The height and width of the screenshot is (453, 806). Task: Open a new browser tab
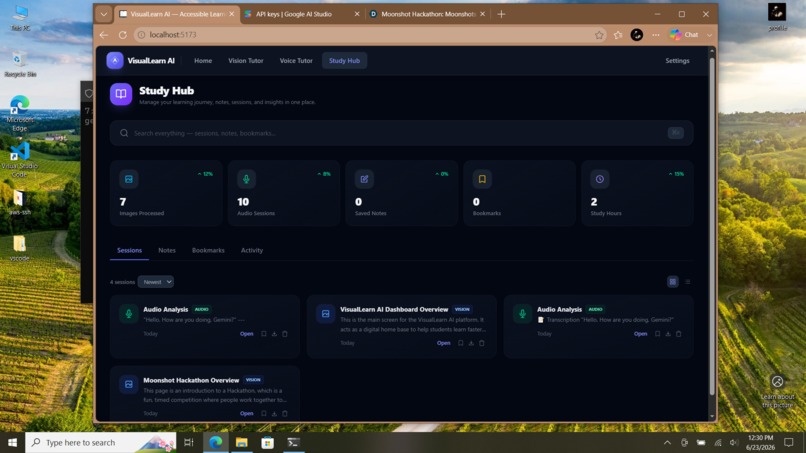pyautogui.click(x=501, y=14)
